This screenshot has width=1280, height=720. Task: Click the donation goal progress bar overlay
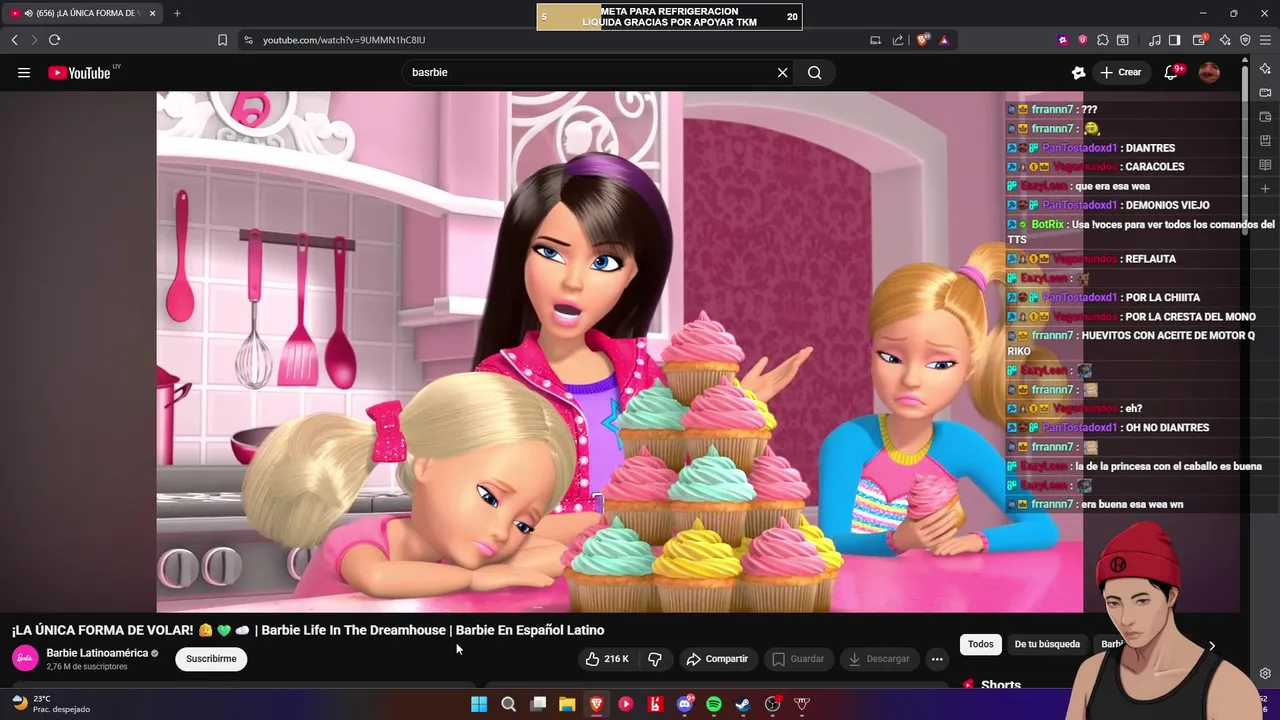[669, 17]
